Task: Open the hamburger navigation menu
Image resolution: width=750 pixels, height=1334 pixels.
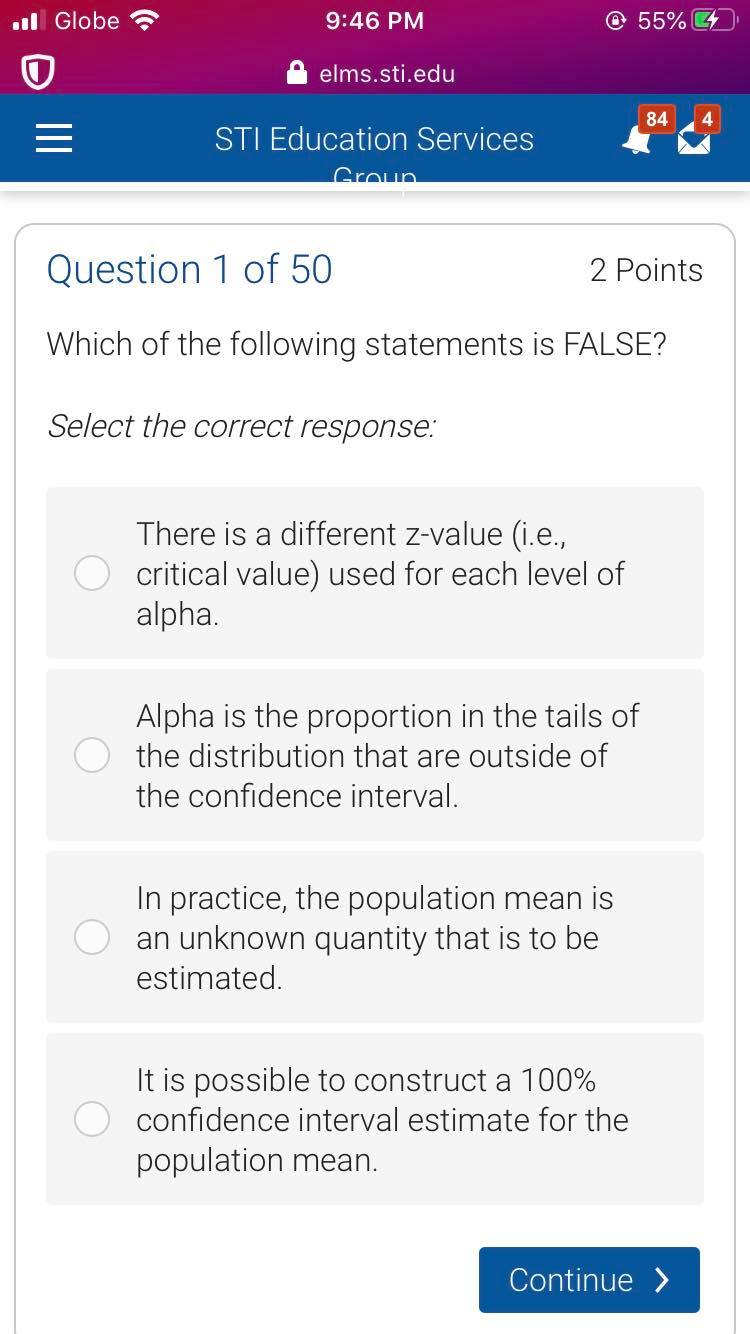Action: pyautogui.click(x=53, y=138)
